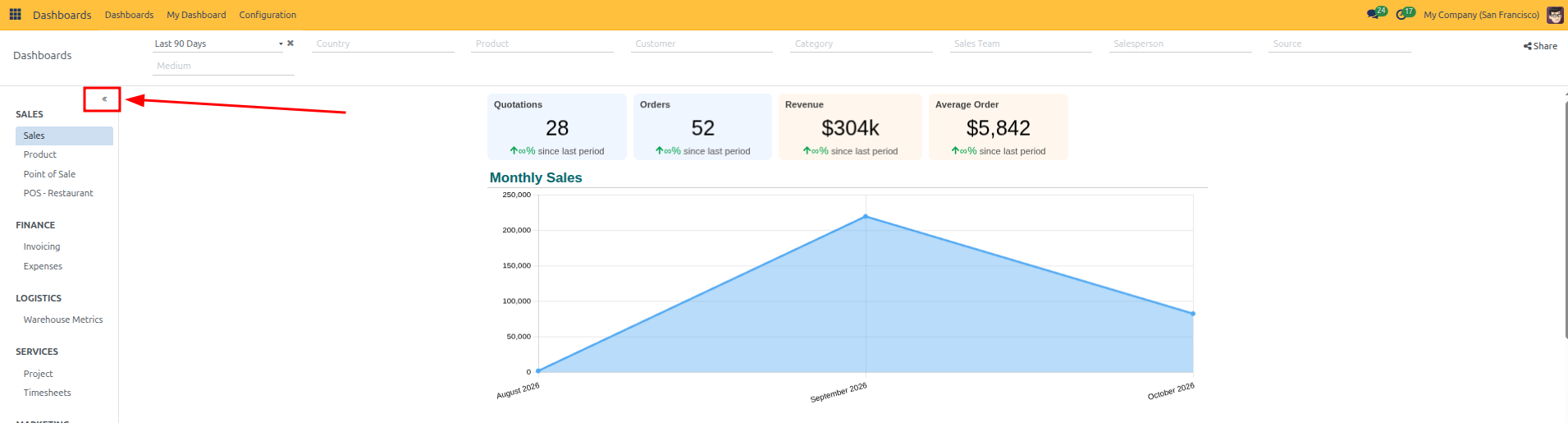Open the Country filter dropdown

pos(383,44)
